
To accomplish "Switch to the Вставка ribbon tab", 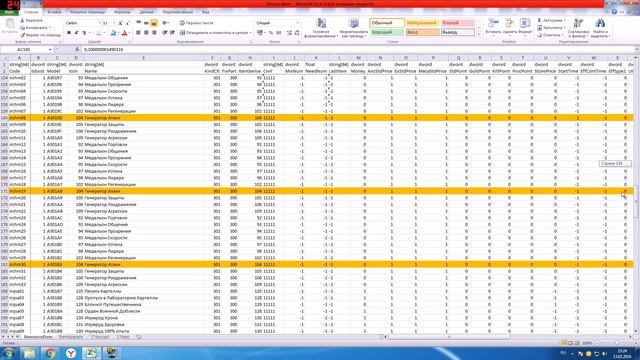I will point(54,12).
